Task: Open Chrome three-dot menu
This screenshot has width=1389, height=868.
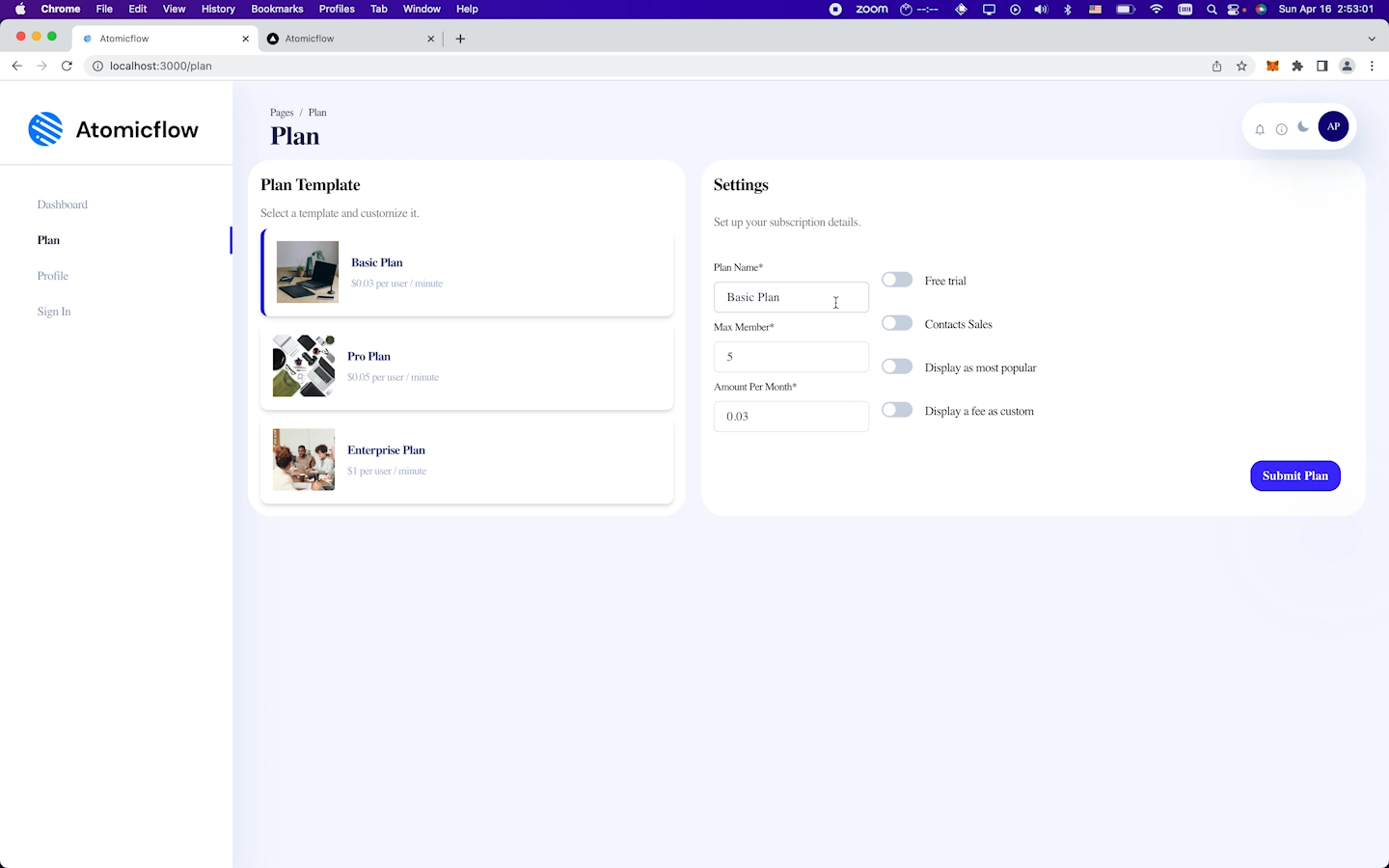Action: tap(1372, 66)
